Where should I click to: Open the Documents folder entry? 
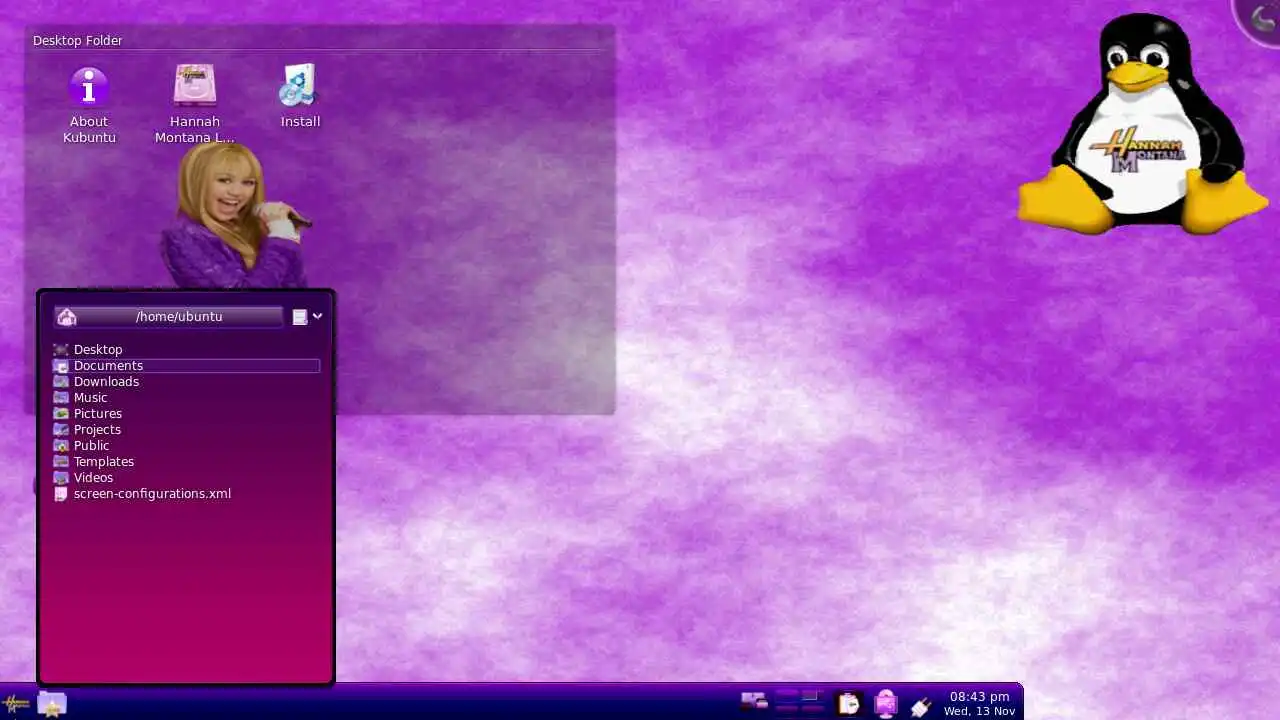pyautogui.click(x=186, y=365)
